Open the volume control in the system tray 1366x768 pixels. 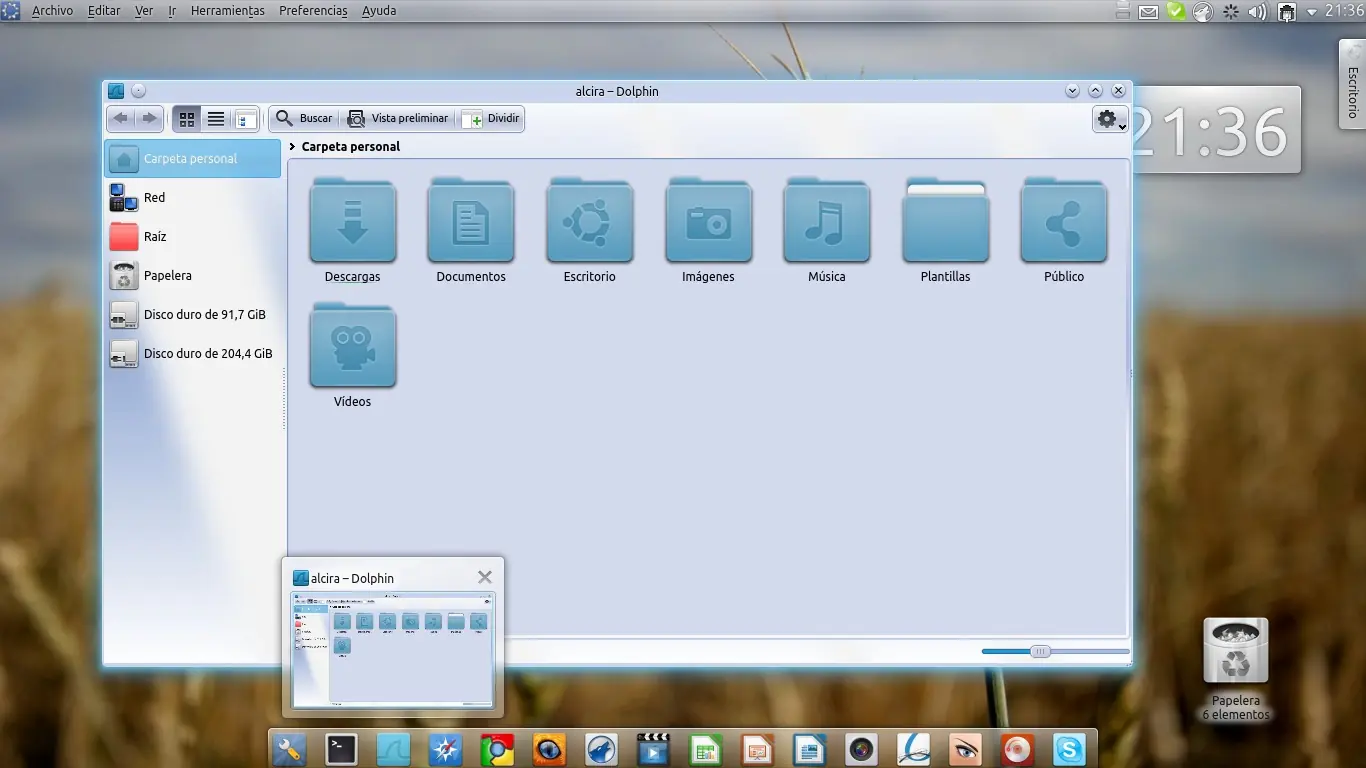(x=1257, y=11)
